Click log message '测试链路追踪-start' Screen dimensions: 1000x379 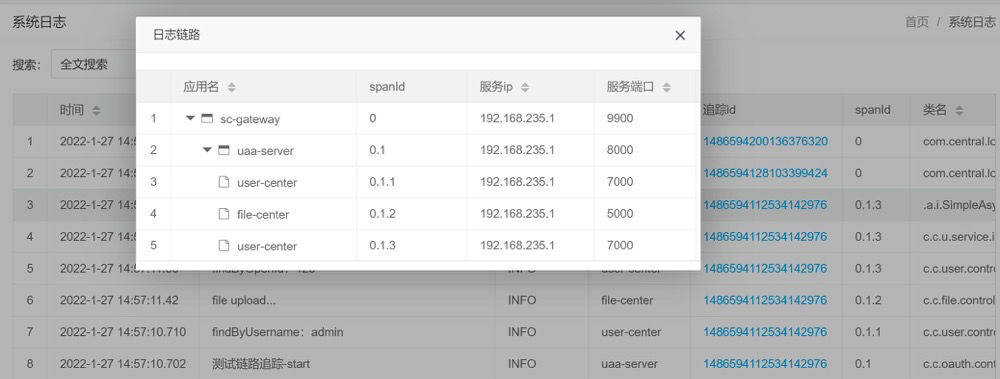[x=261, y=364]
